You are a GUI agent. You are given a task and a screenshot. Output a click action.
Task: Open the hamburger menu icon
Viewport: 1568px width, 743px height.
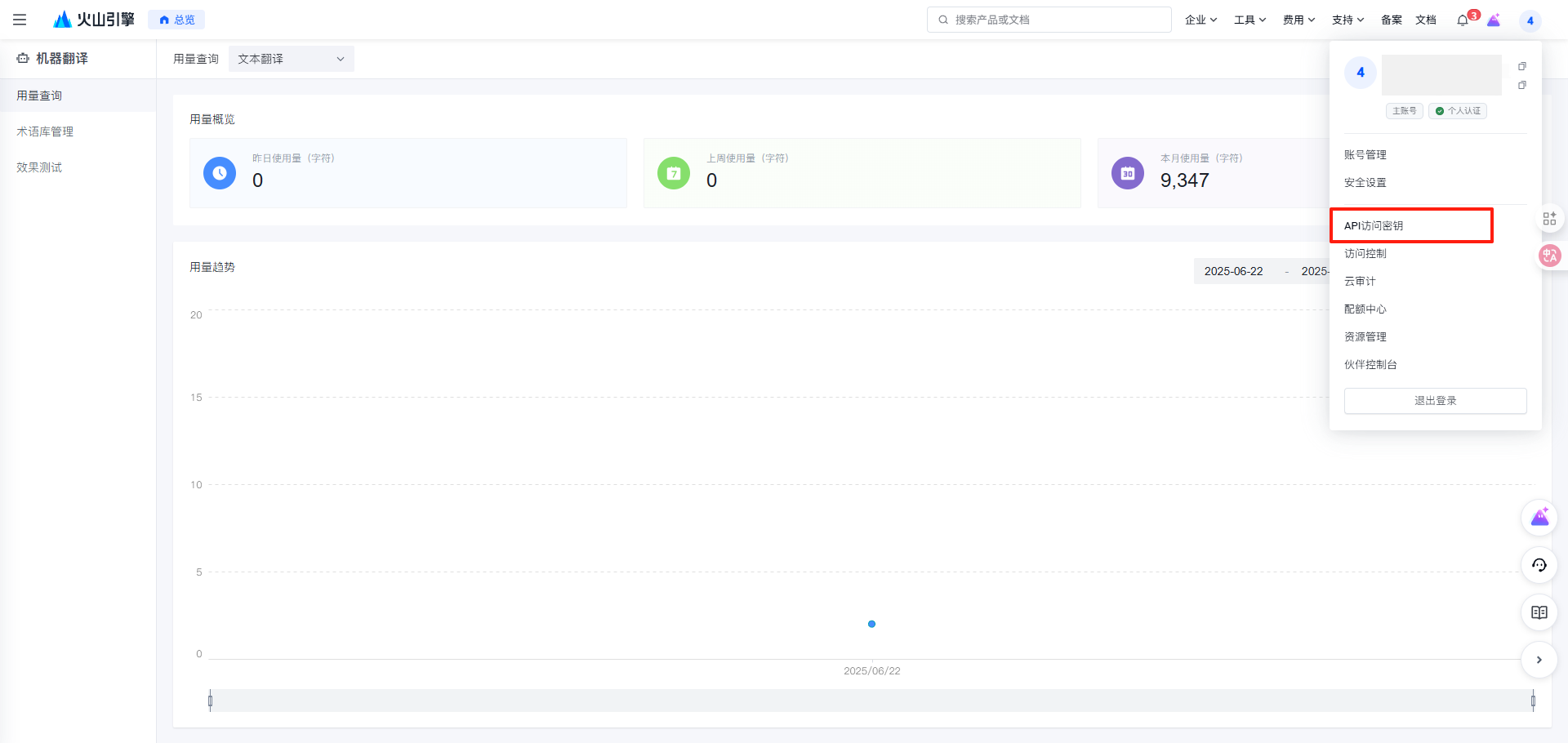click(20, 20)
